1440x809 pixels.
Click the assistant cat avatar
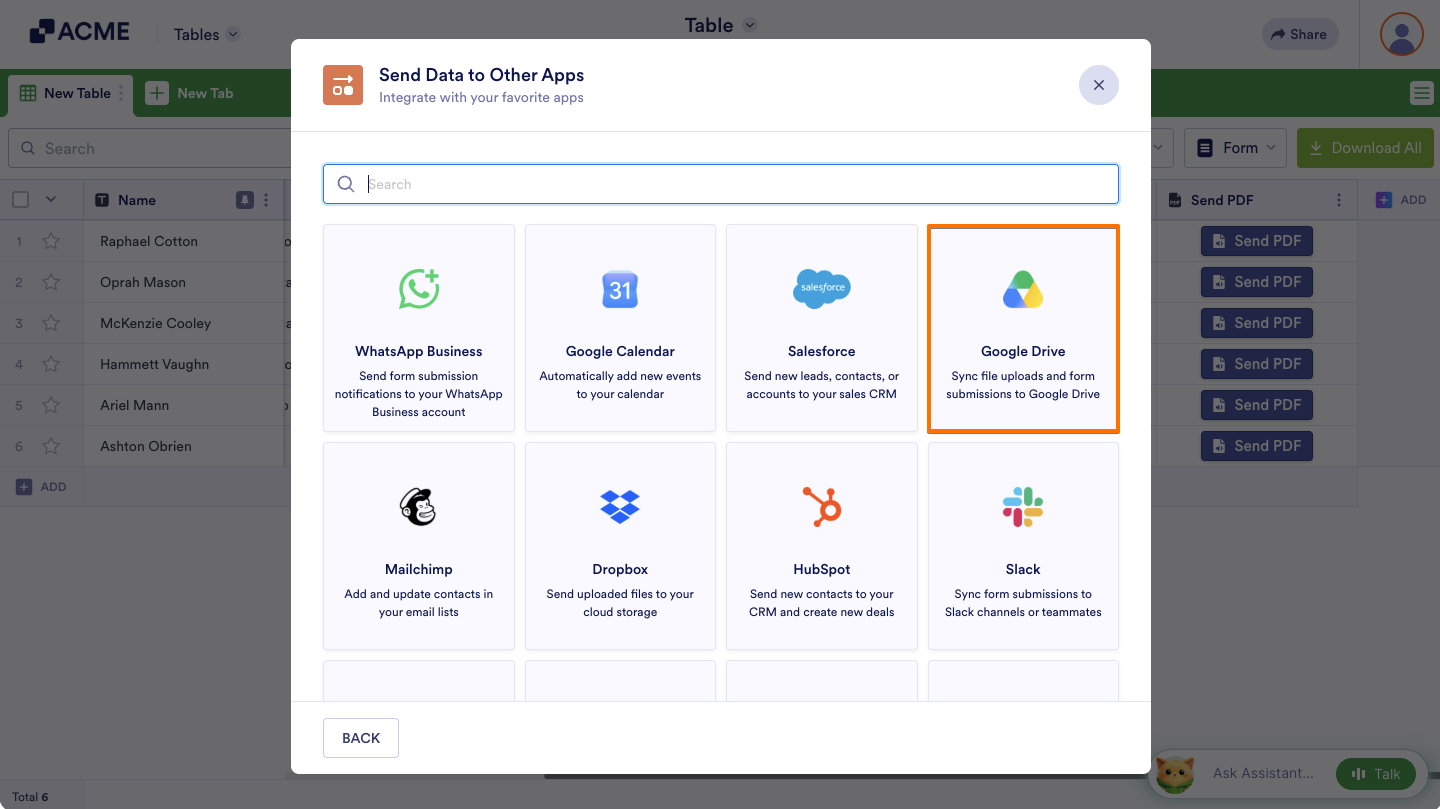1175,774
